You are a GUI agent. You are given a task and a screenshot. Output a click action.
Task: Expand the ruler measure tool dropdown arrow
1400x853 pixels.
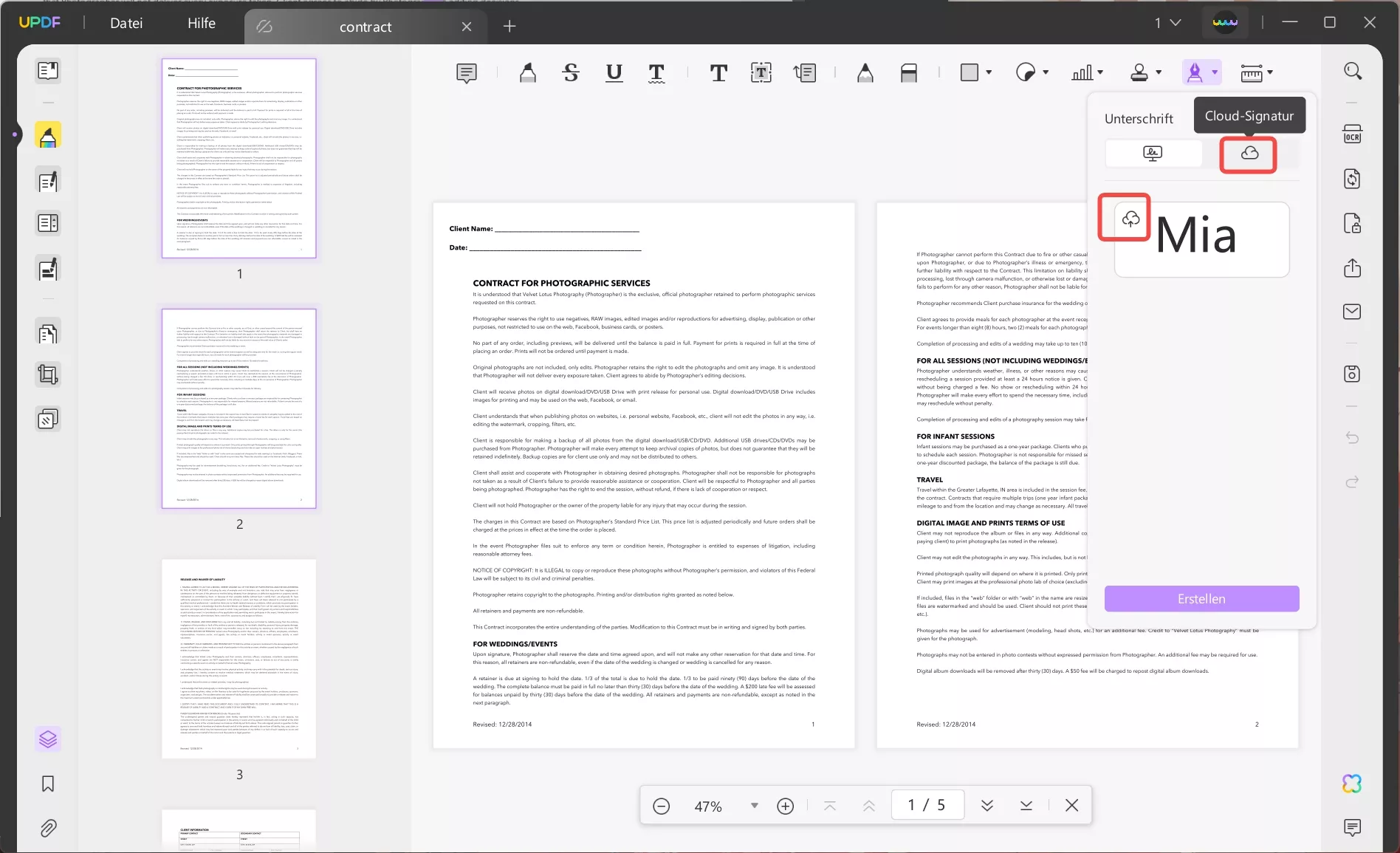pos(1270,72)
